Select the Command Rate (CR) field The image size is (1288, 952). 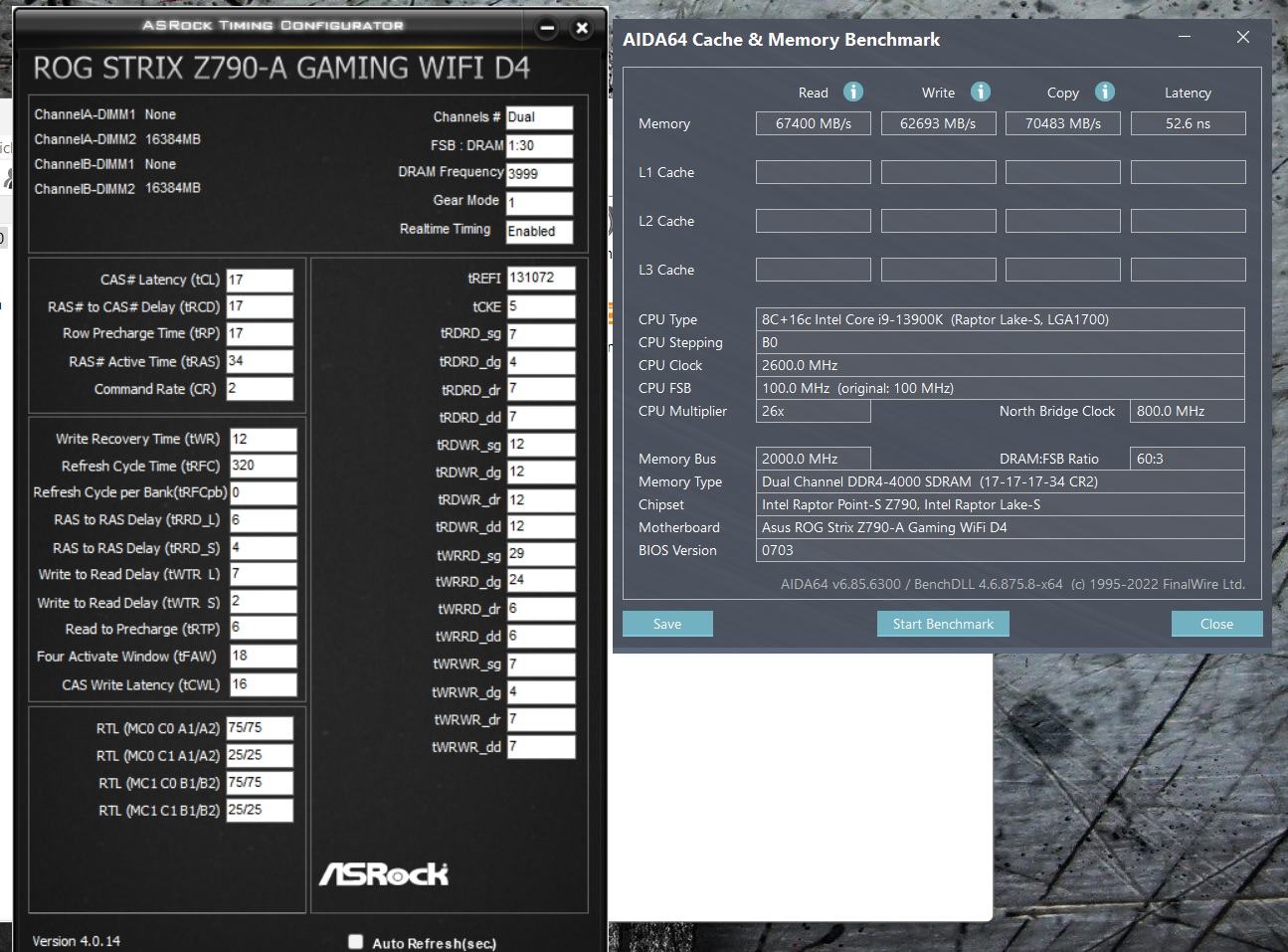pos(260,389)
